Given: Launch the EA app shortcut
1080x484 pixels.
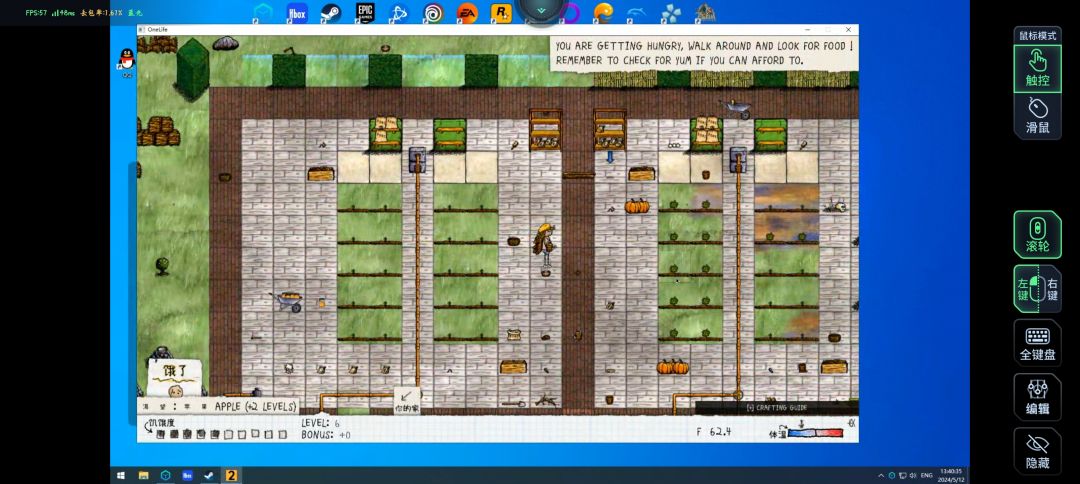Looking at the screenshot, I should pyautogui.click(x=467, y=13).
